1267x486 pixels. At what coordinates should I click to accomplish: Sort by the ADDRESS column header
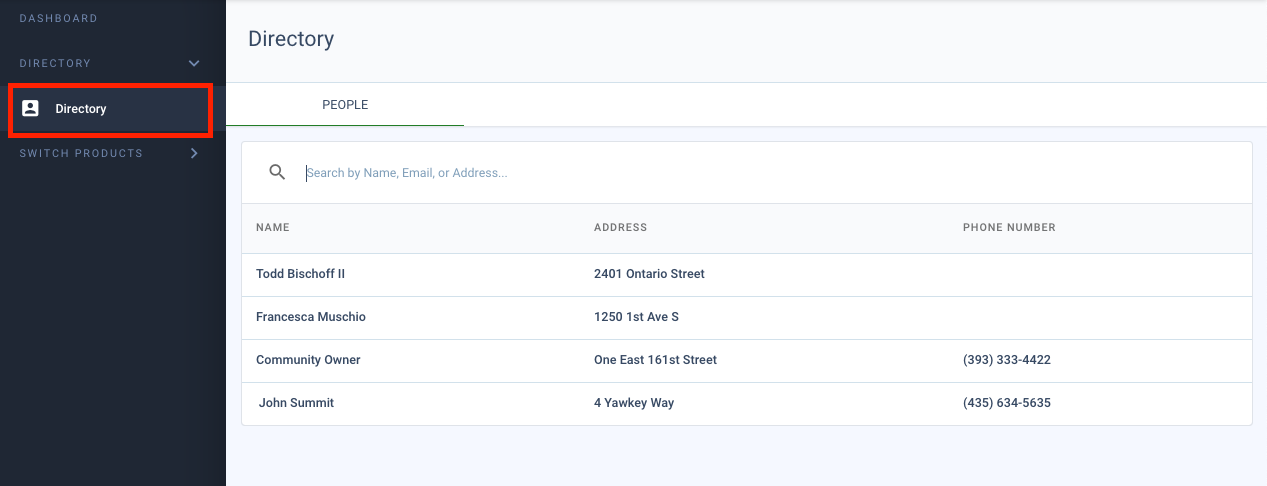(x=620, y=228)
